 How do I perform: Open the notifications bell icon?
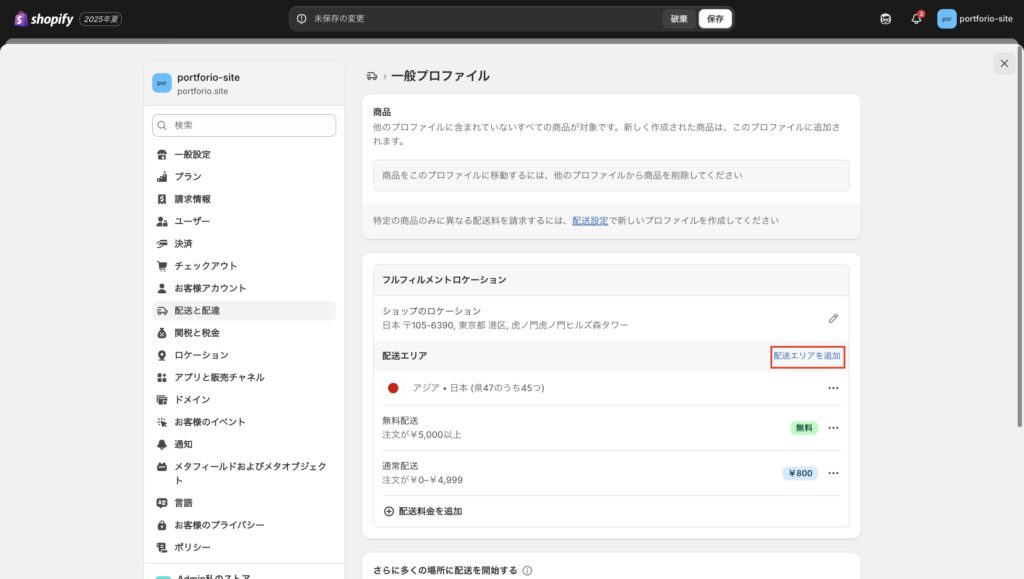tap(916, 19)
